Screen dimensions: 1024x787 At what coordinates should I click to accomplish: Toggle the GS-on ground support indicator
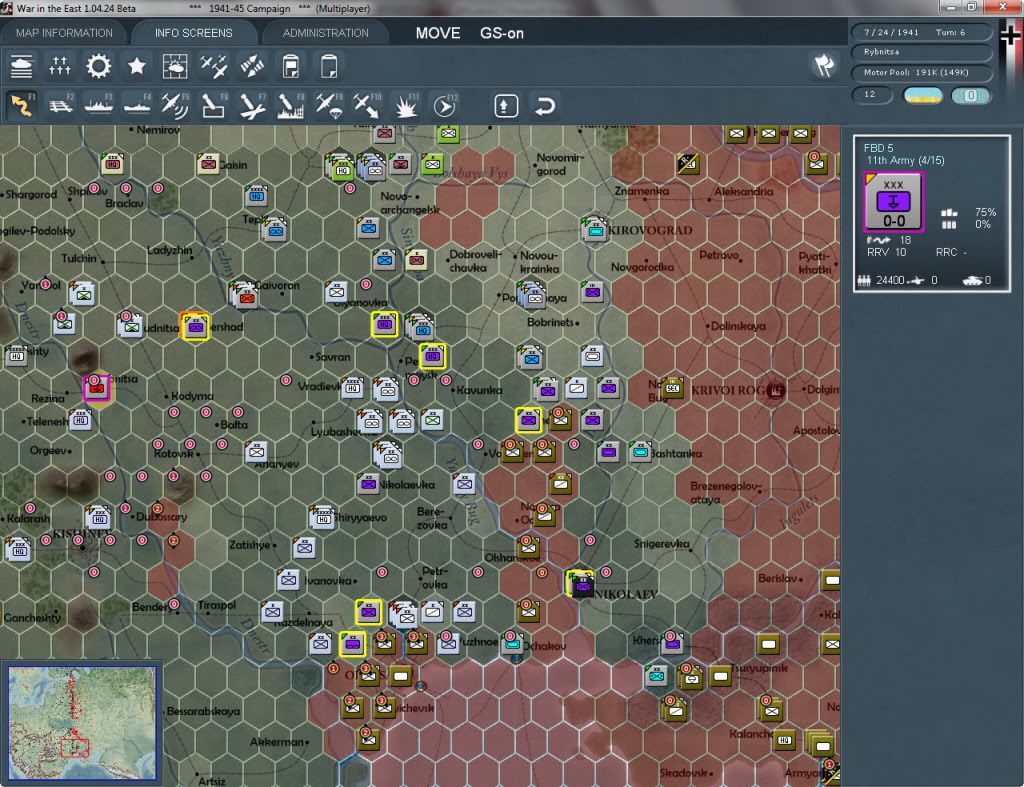[502, 33]
